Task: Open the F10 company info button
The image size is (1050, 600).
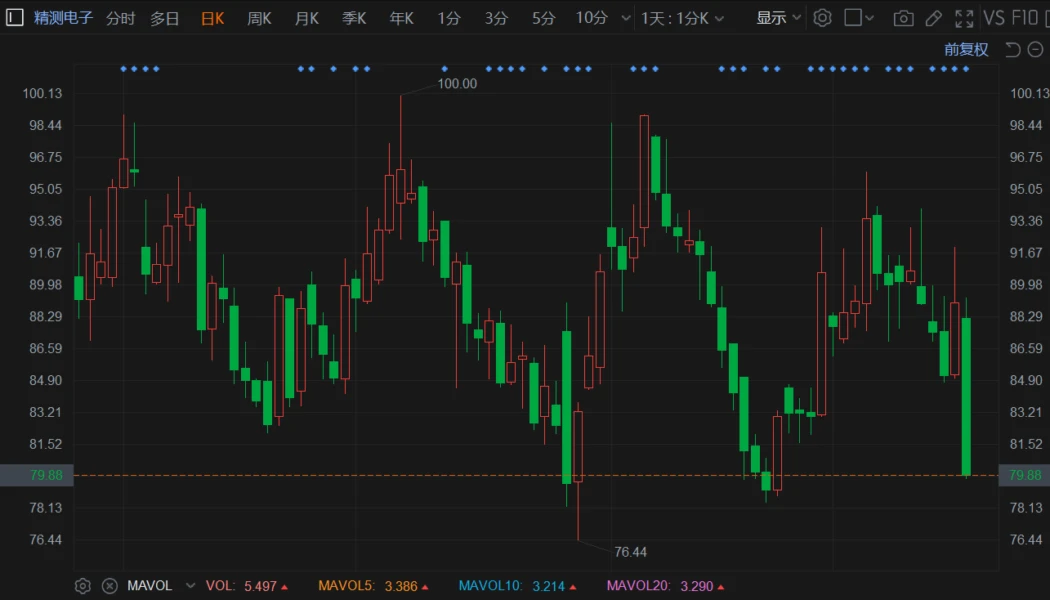Action: (x=1026, y=18)
